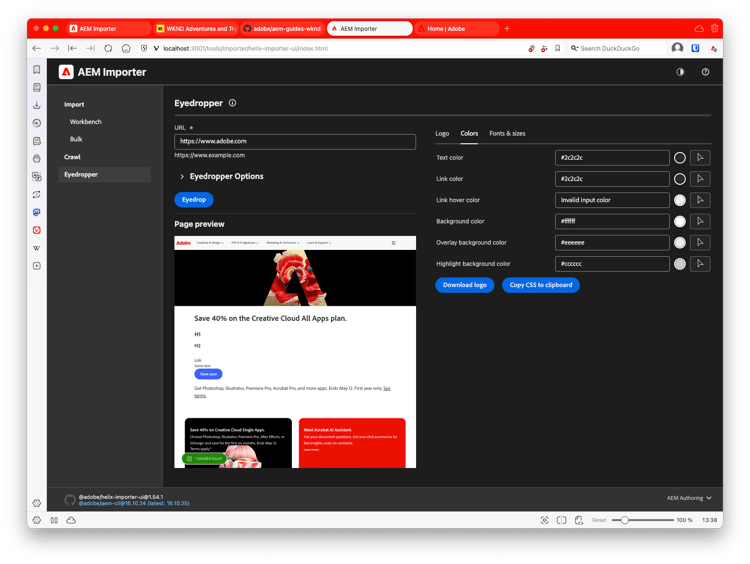Click the URL input field
750x564 pixels.
(x=295, y=142)
